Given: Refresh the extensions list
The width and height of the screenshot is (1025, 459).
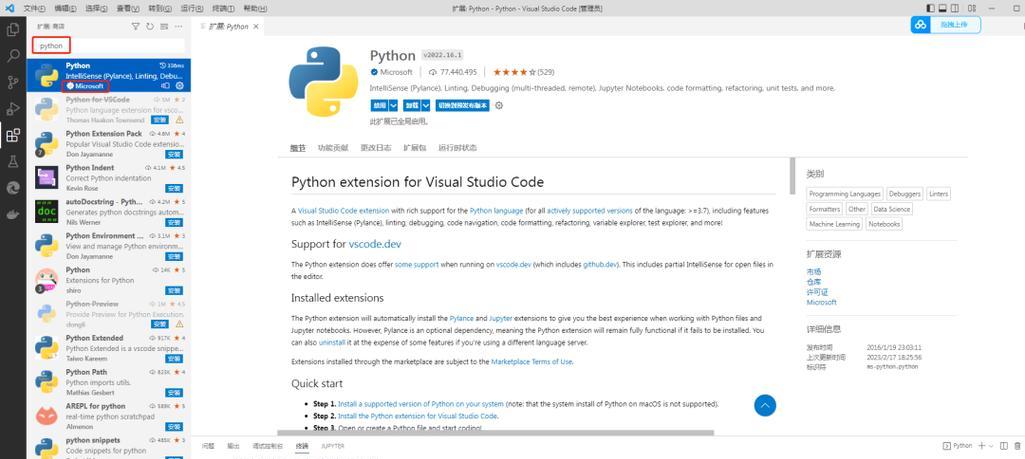Looking at the screenshot, I should pos(150,27).
